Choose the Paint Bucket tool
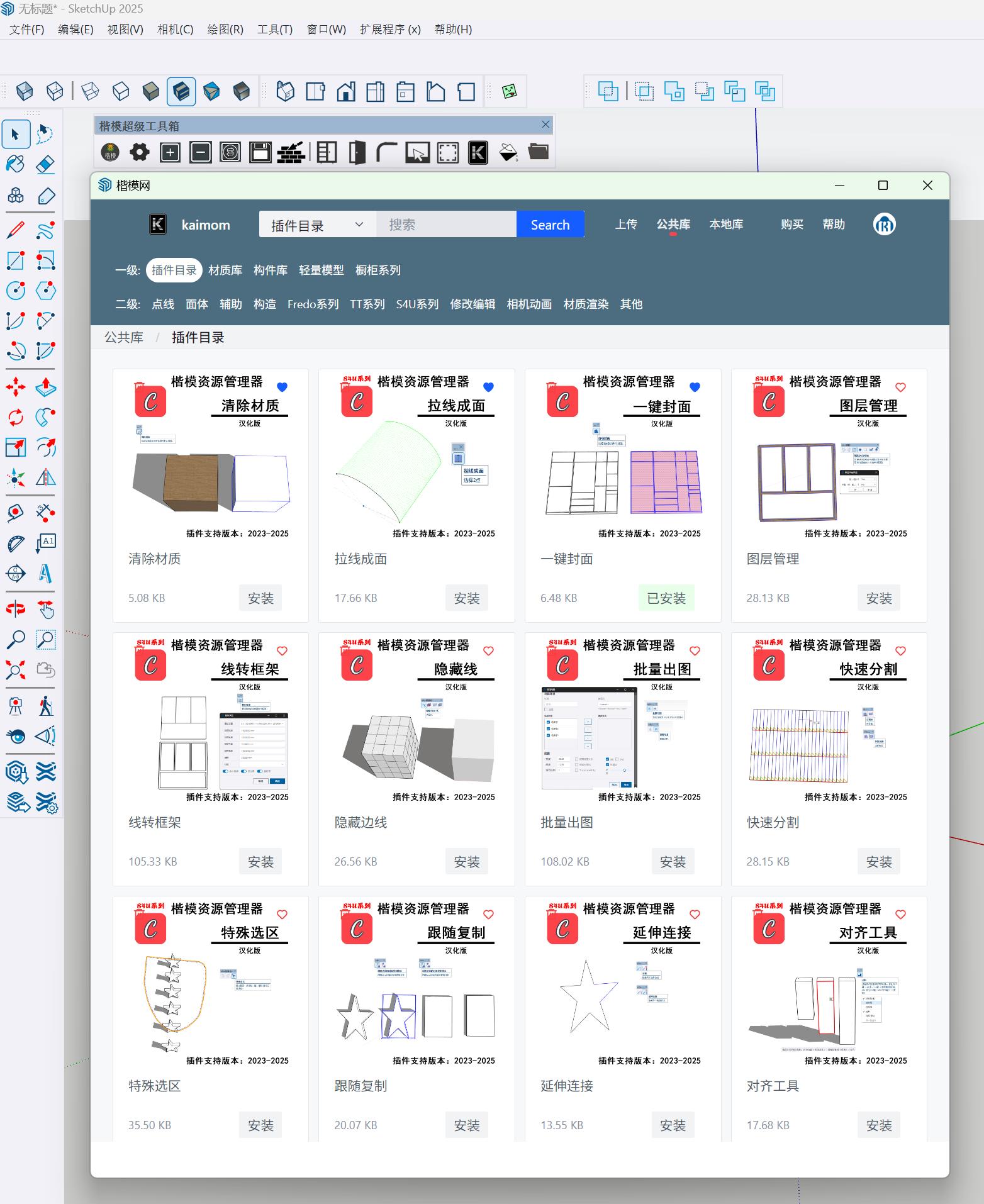Image resolution: width=984 pixels, height=1204 pixels. pos(16,164)
